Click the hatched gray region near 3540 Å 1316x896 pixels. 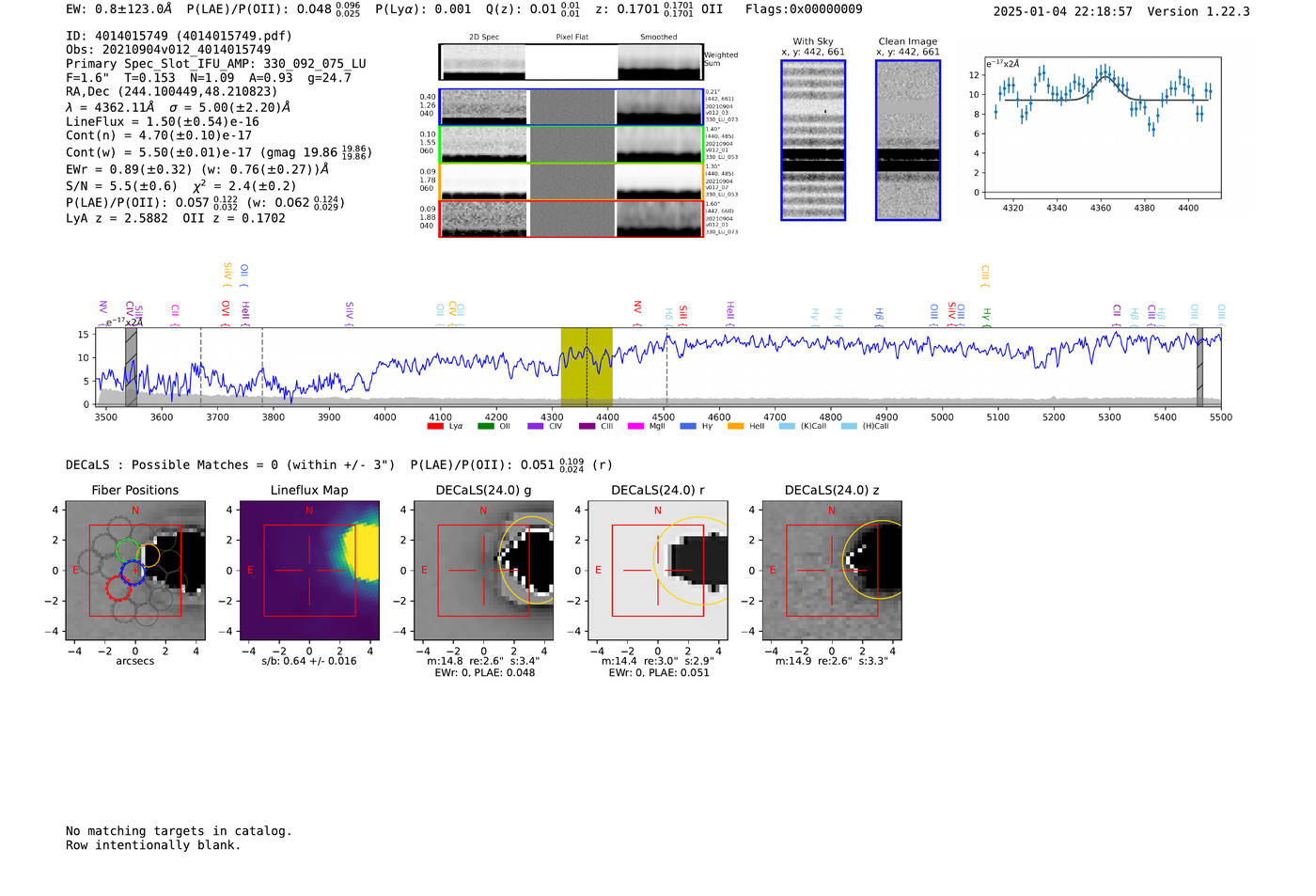(131, 367)
